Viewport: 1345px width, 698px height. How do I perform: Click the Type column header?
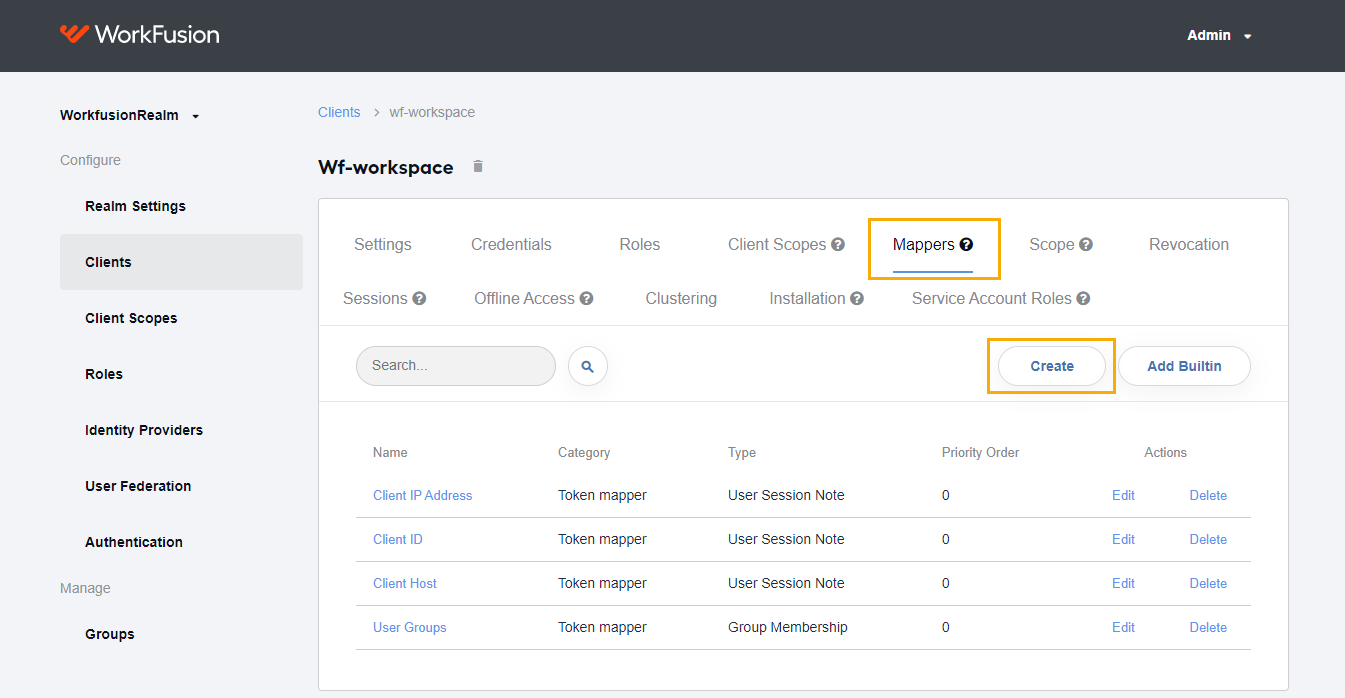click(x=742, y=452)
